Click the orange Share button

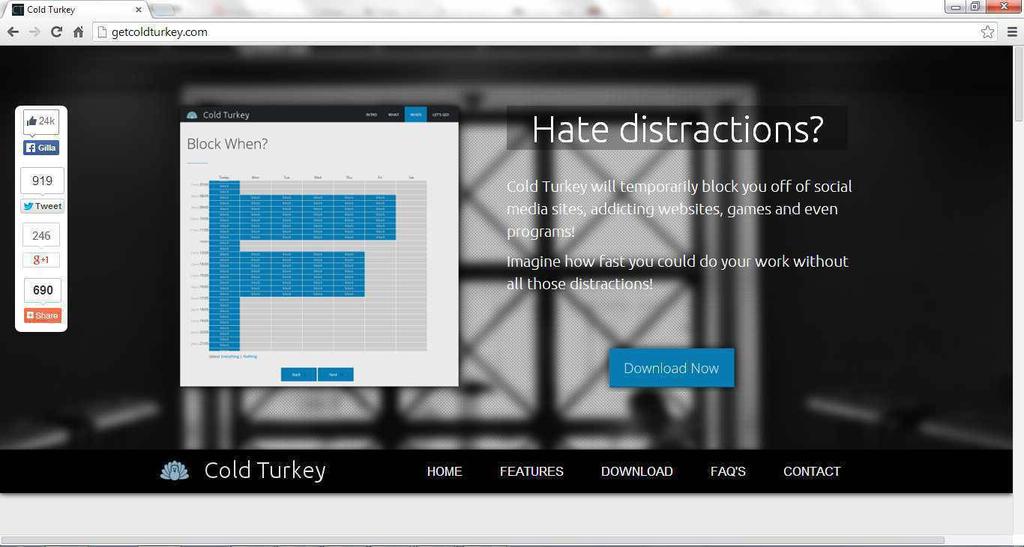[42, 315]
